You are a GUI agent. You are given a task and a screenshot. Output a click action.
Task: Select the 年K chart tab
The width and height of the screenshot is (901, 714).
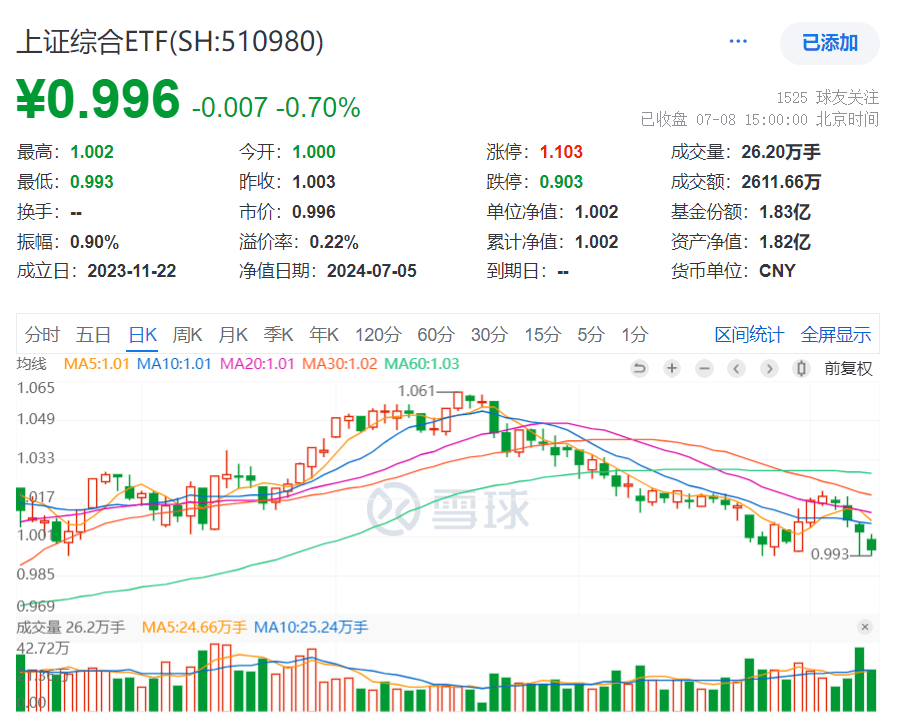click(x=324, y=334)
